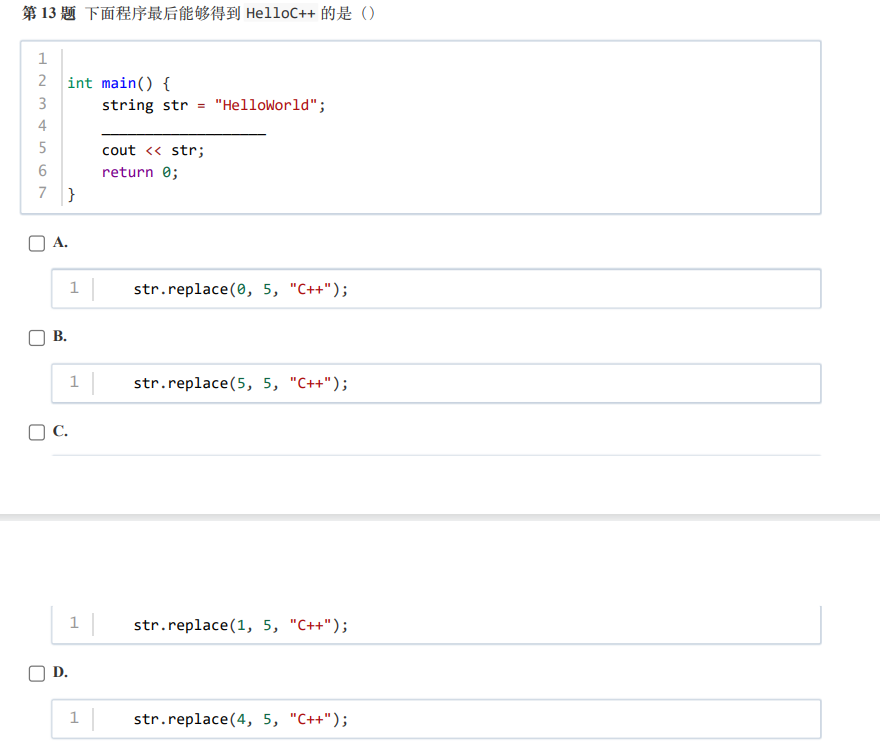Select the code snippet str.replace(1, 5, "C++");
The image size is (880, 752).
(240, 625)
